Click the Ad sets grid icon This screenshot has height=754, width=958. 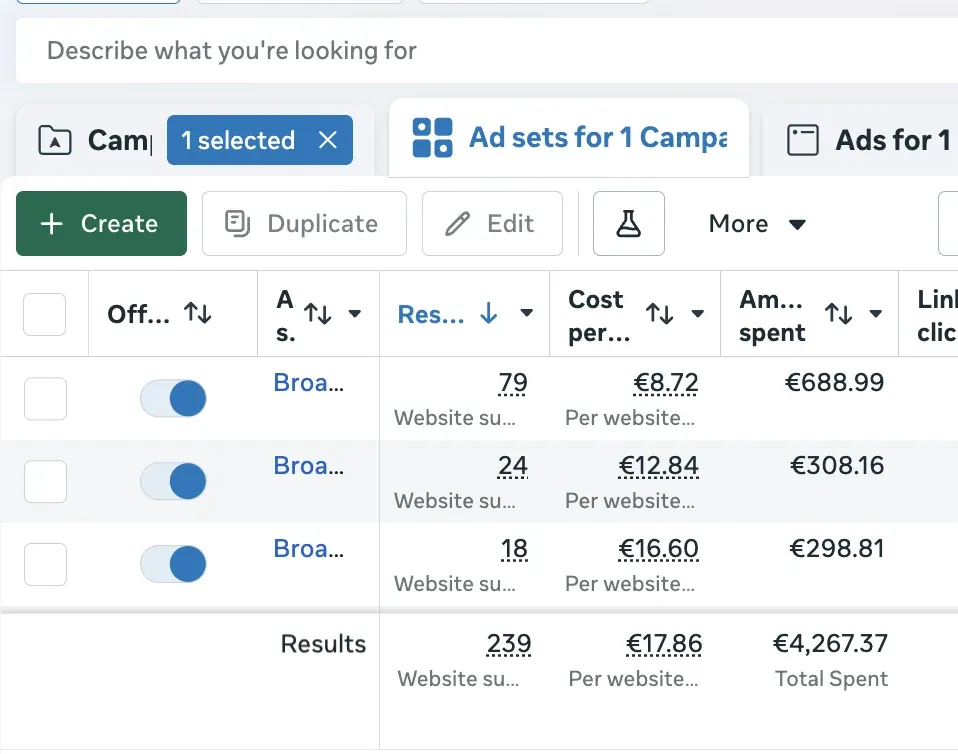tap(433, 137)
